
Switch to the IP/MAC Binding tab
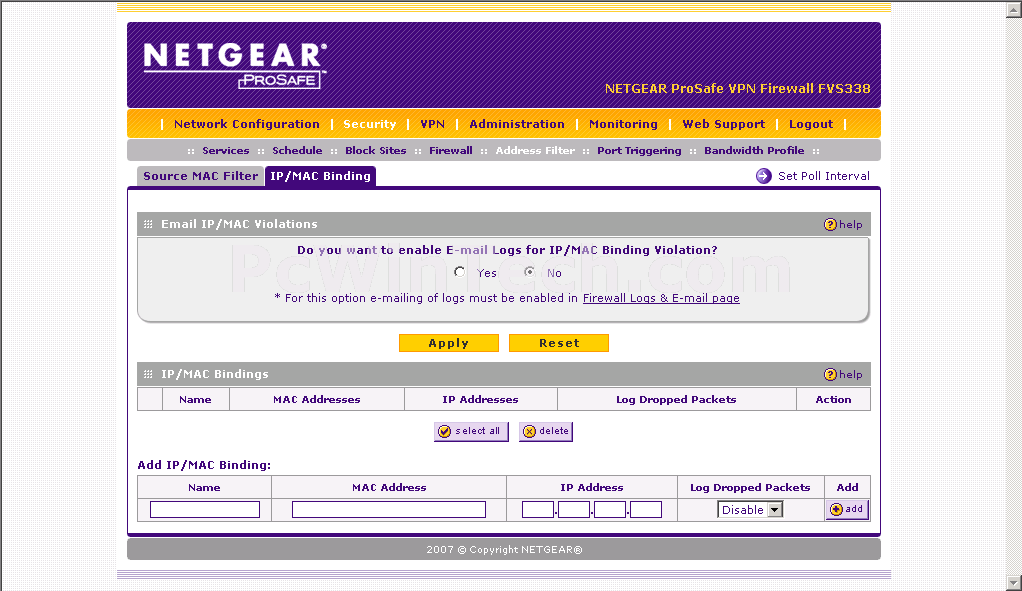point(320,176)
